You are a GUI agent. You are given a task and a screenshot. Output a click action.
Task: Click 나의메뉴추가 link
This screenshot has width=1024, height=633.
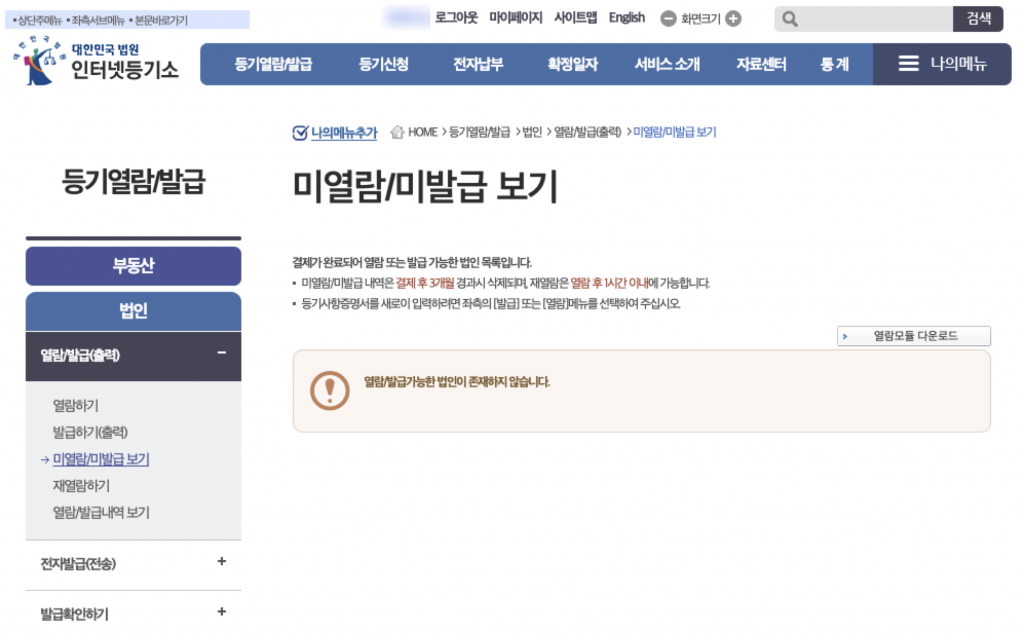[x=344, y=133]
